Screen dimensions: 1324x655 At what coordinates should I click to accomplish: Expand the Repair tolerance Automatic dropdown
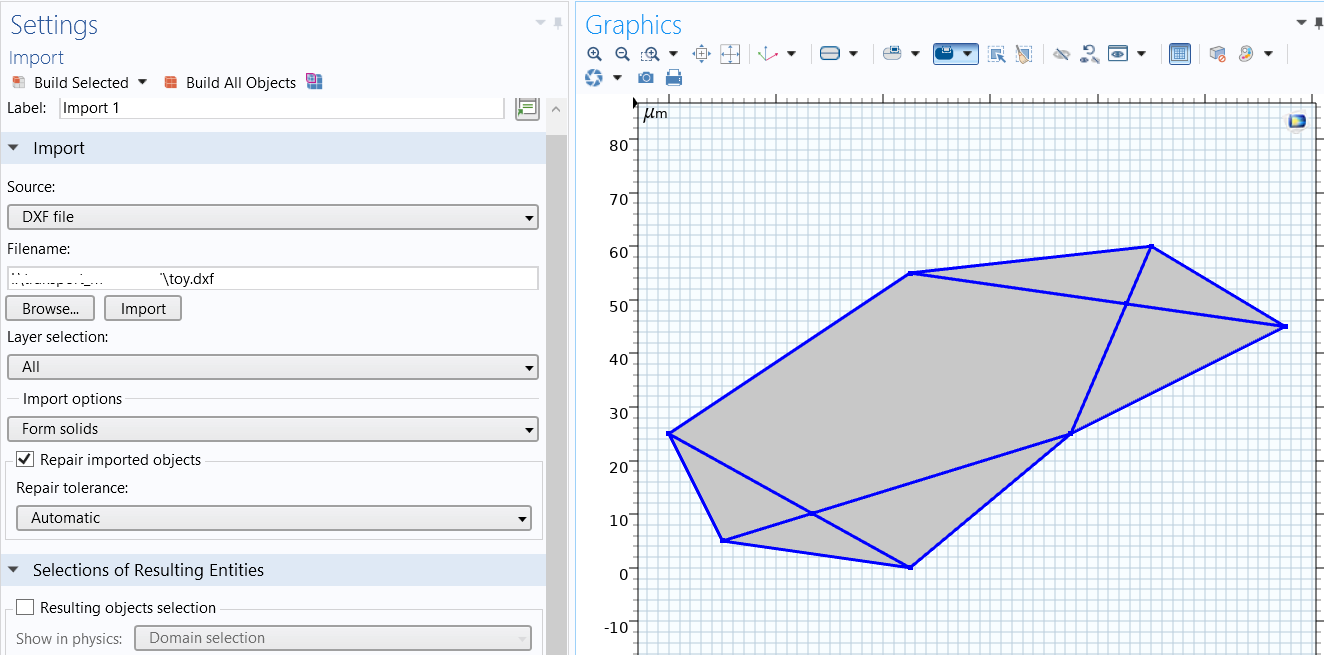click(273, 518)
